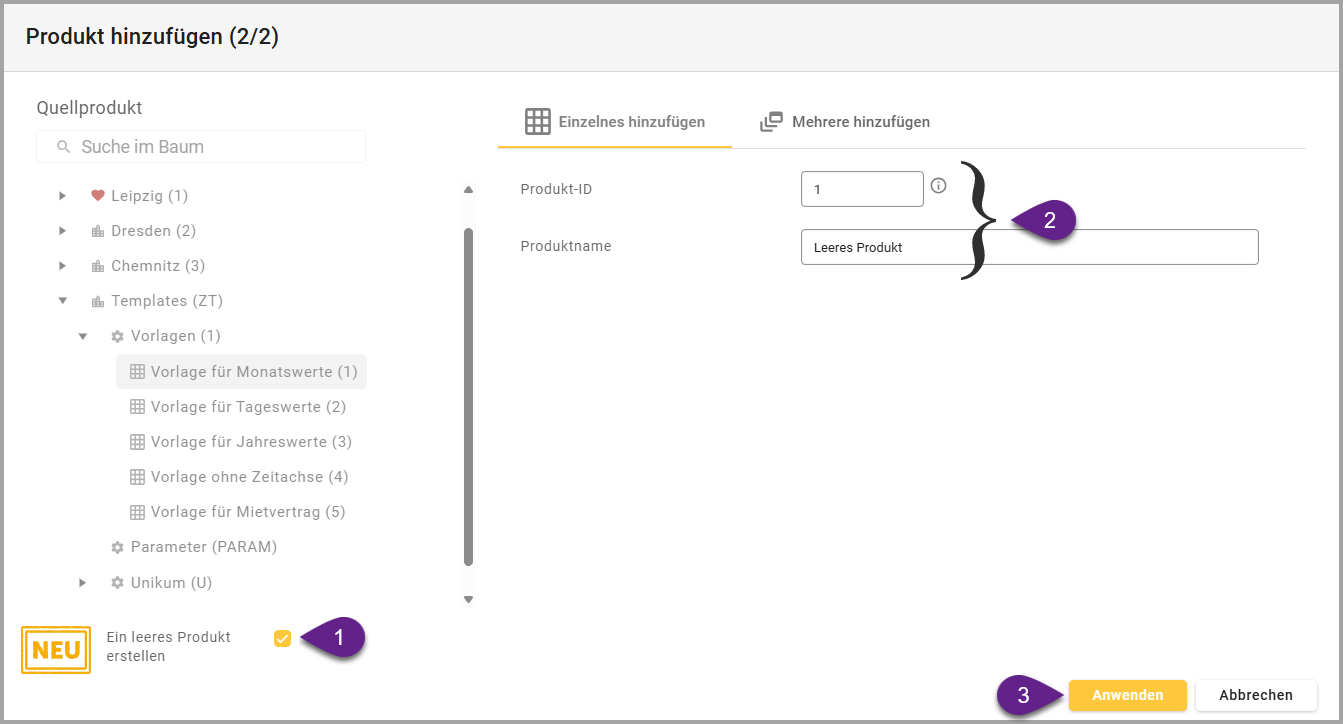This screenshot has height=724, width=1343.
Task: Click the 'Ein leeres Produkt erstellen' label
Action: (x=168, y=647)
